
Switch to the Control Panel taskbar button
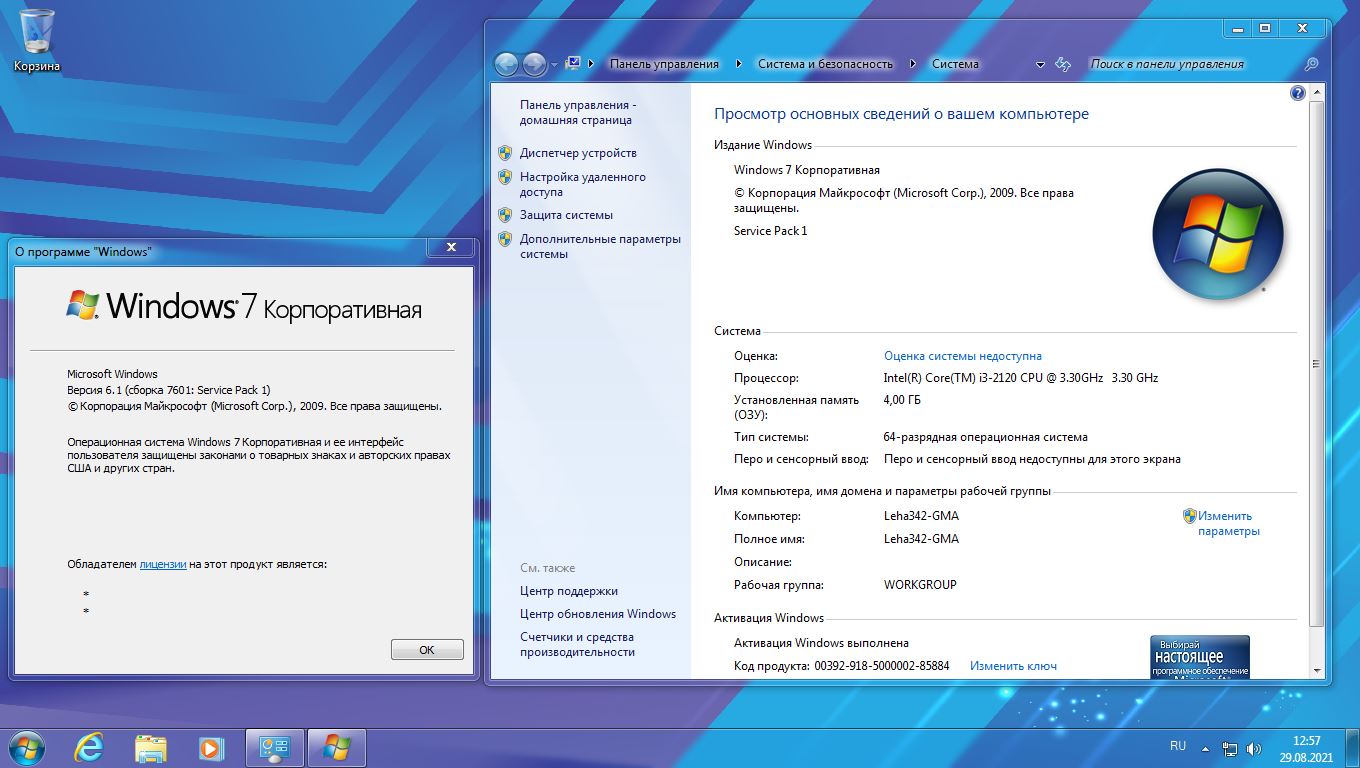pyautogui.click(x=275, y=748)
